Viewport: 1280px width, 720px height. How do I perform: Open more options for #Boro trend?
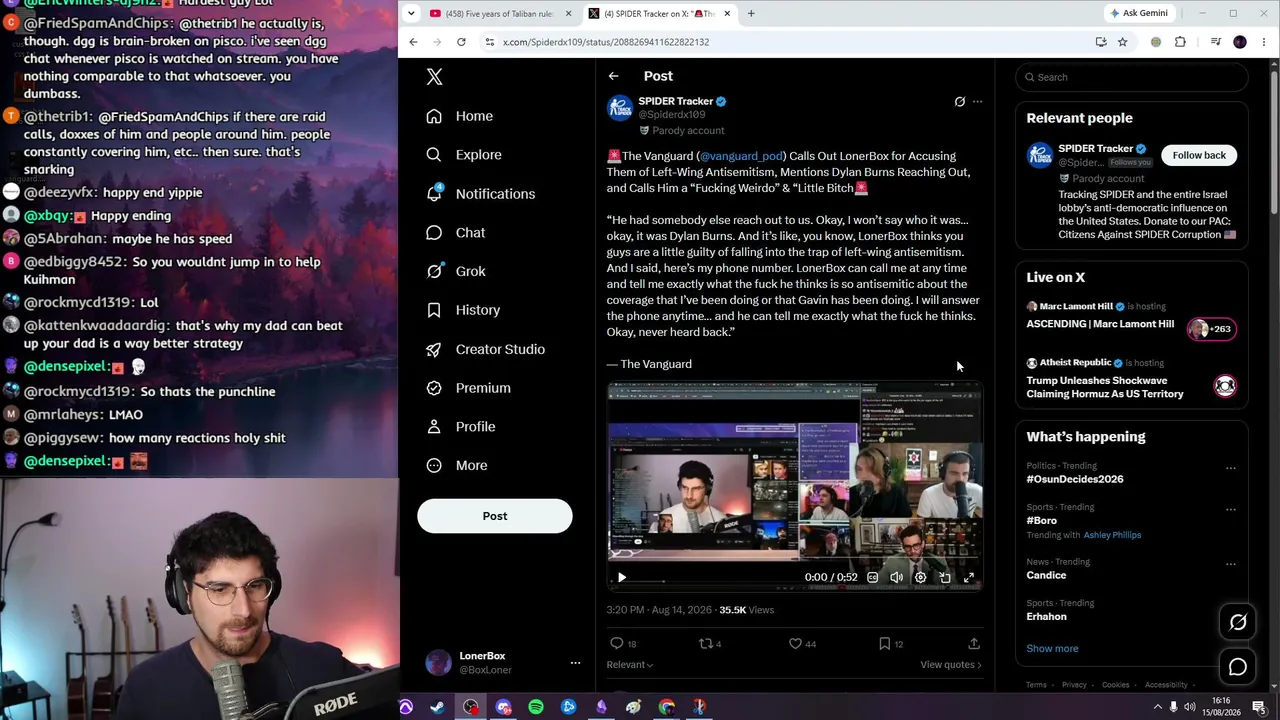[x=1231, y=510]
